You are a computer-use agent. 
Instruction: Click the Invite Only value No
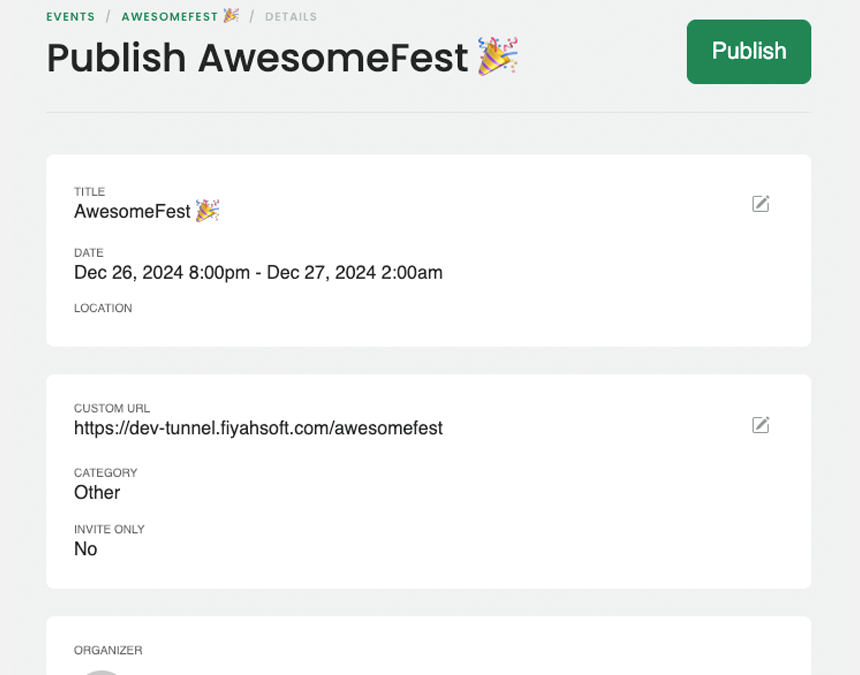(86, 549)
